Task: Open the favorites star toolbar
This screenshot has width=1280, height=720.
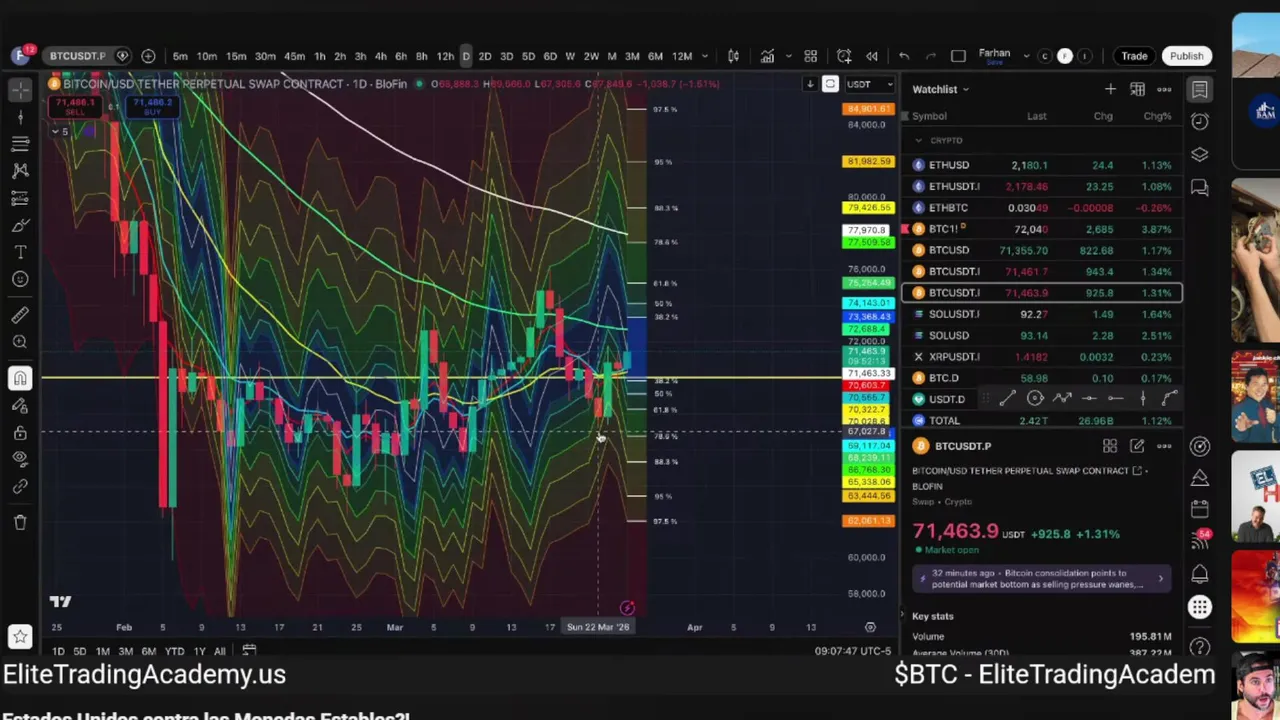Action: pyautogui.click(x=20, y=636)
